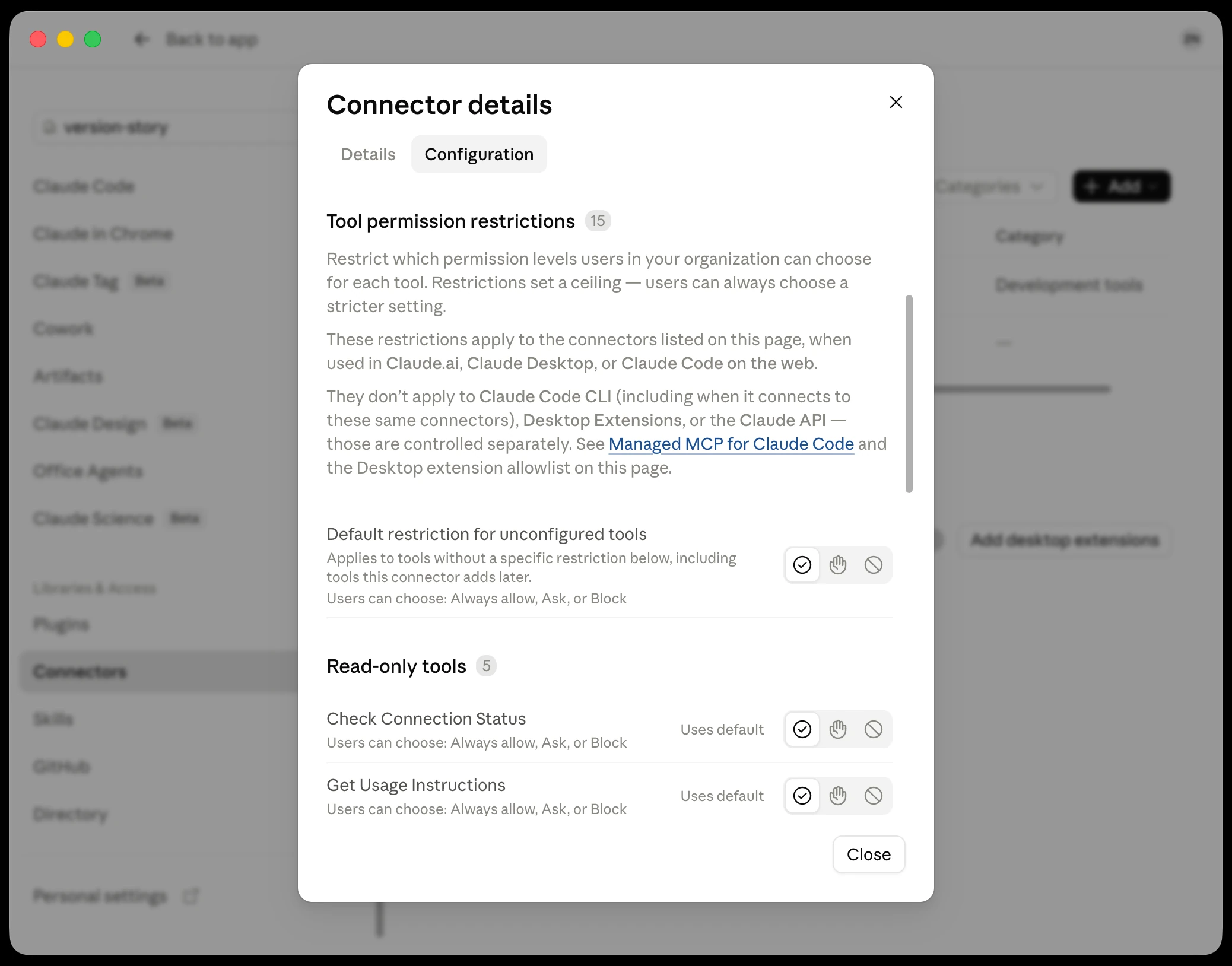
Task: Click the Check Connection Status tool name
Action: click(x=426, y=719)
